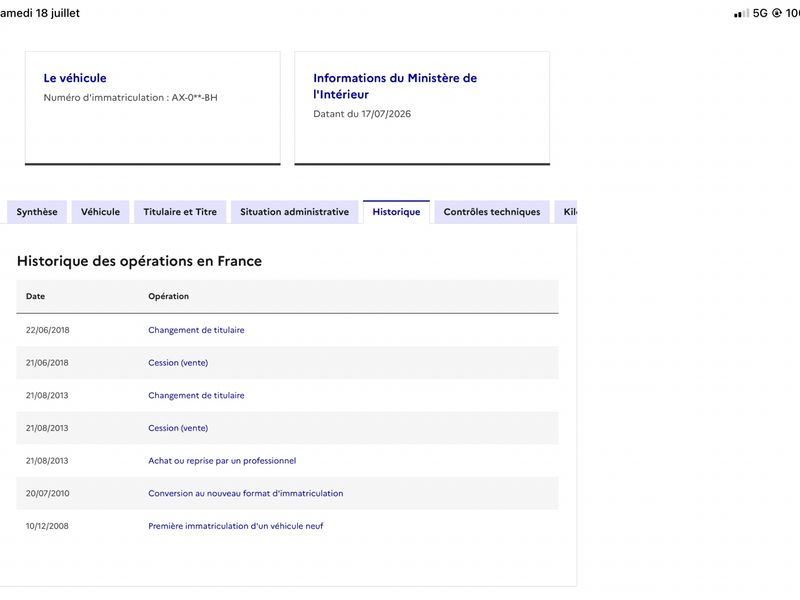Click Cession (vente) dated 21/06/2018
The width and height of the screenshot is (800, 600).
tap(178, 363)
